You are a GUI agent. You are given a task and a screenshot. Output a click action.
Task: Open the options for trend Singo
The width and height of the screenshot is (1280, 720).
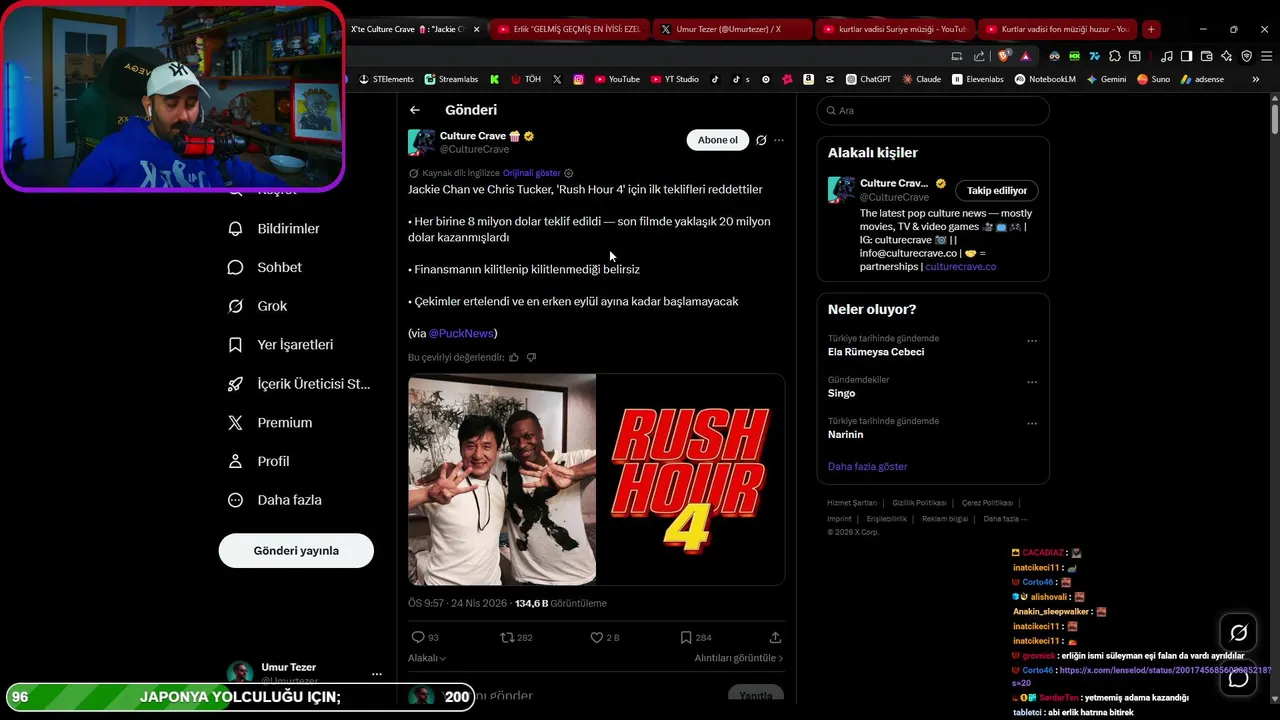[x=1032, y=382]
